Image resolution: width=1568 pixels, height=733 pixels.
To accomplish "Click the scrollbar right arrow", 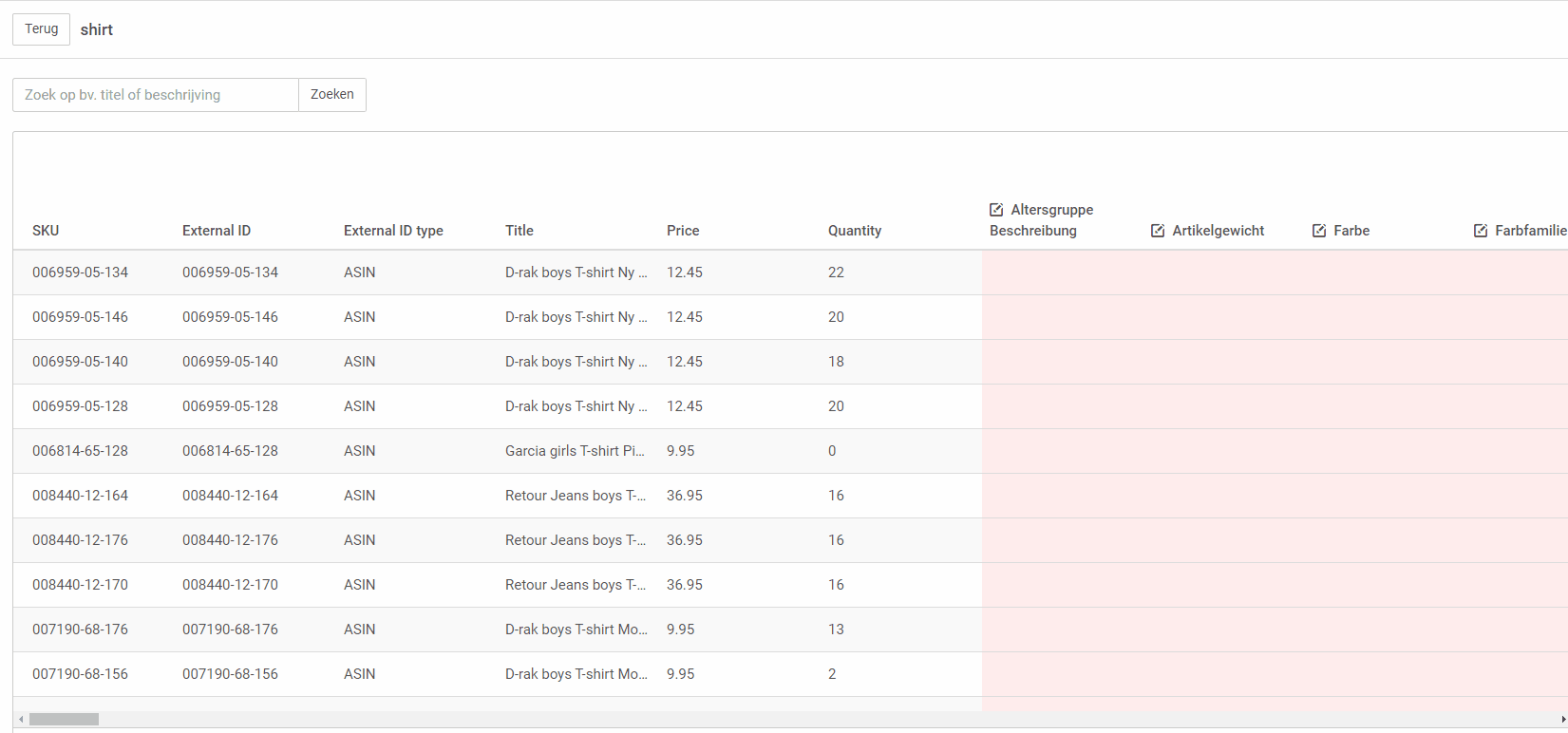I will pyautogui.click(x=1562, y=720).
